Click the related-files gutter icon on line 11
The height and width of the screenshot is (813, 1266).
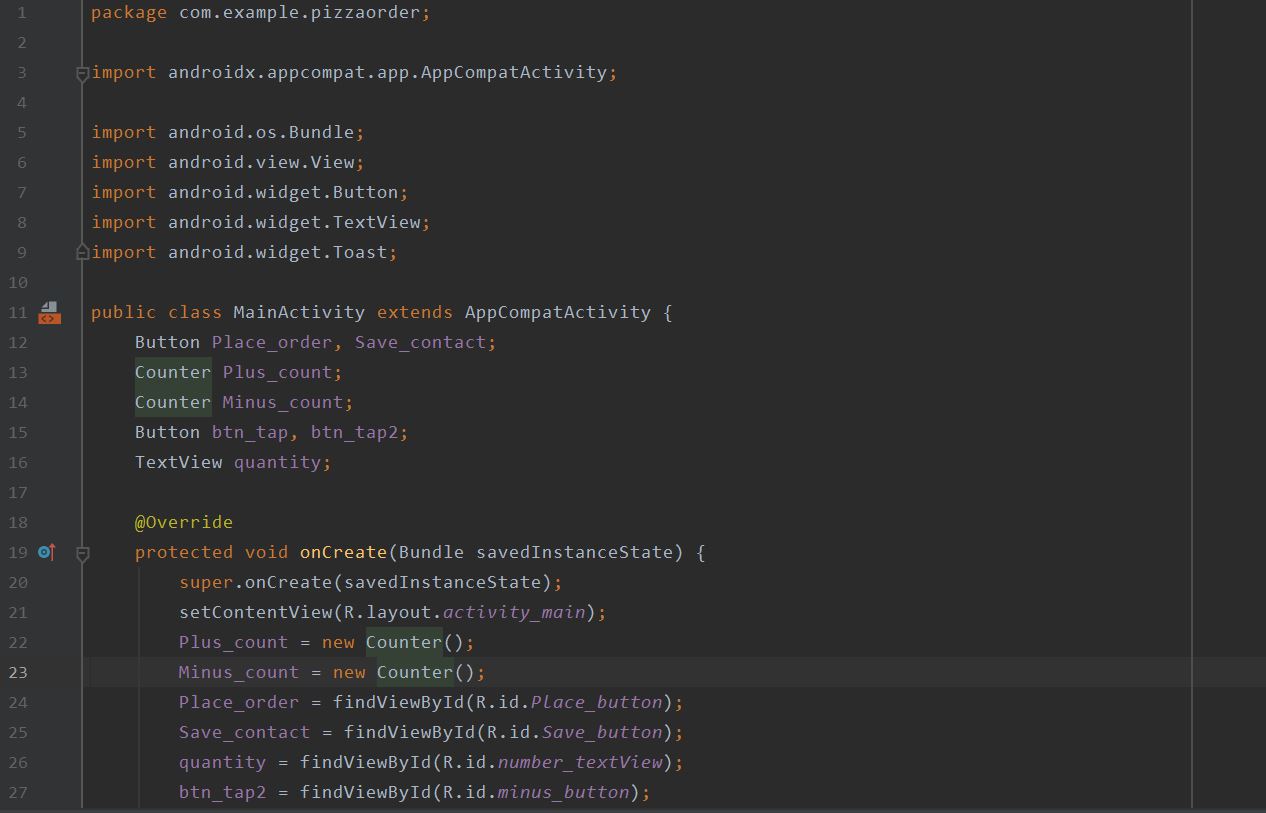pos(48,312)
